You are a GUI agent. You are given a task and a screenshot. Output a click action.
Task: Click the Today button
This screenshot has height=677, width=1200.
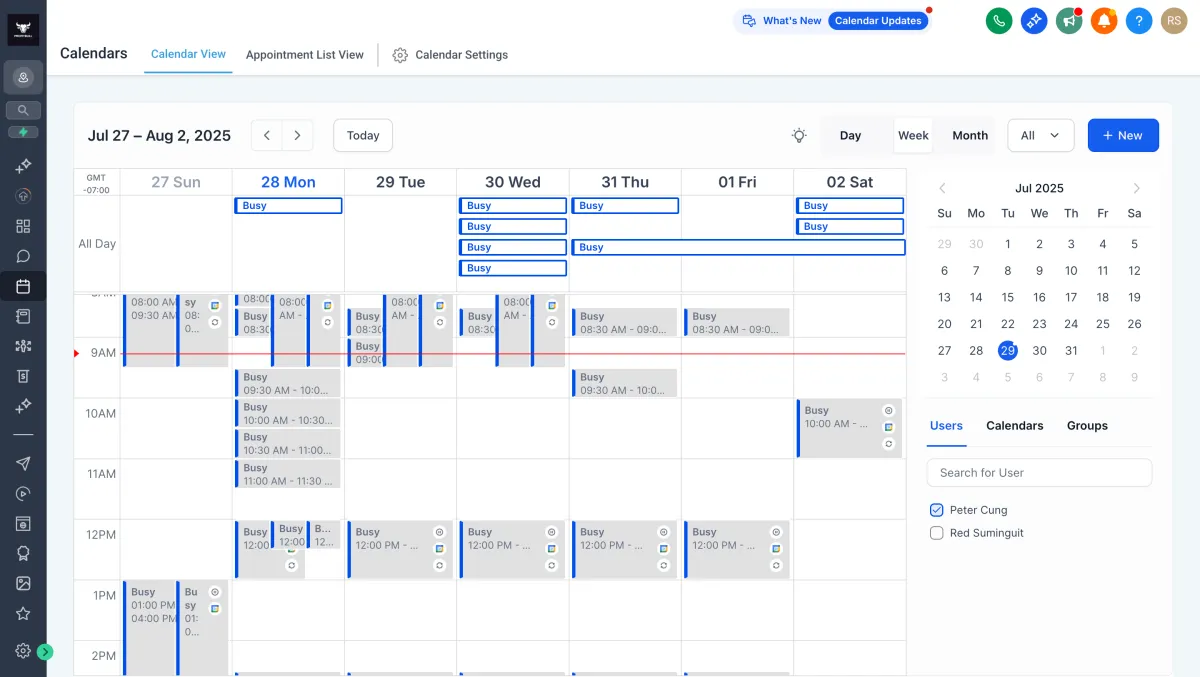pos(362,136)
